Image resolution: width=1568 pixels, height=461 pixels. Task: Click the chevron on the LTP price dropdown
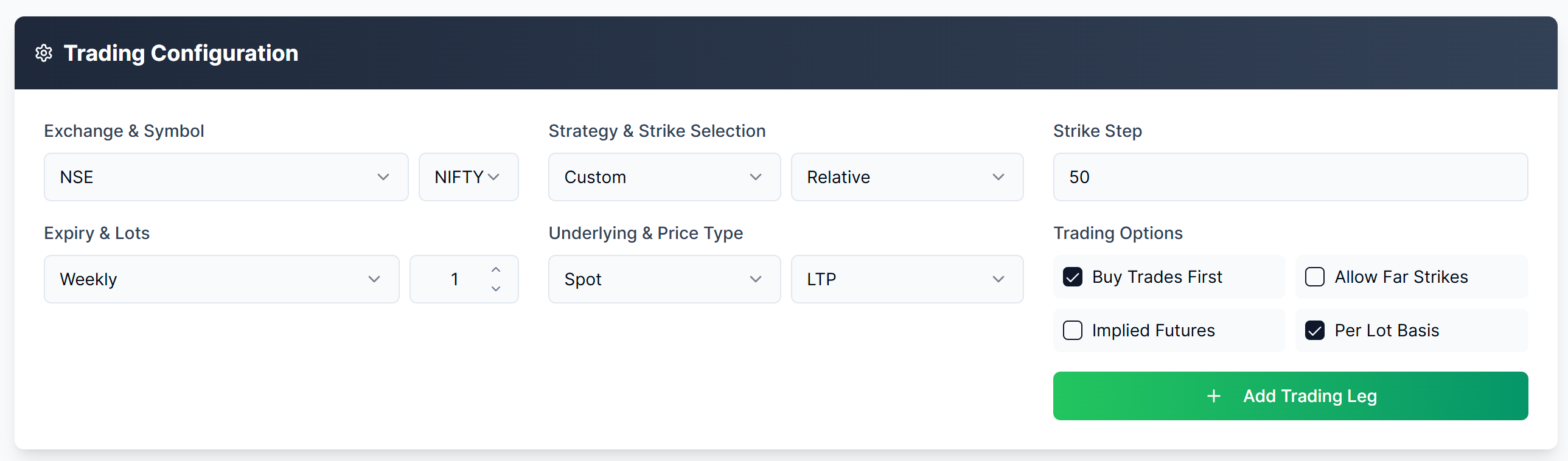point(998,279)
